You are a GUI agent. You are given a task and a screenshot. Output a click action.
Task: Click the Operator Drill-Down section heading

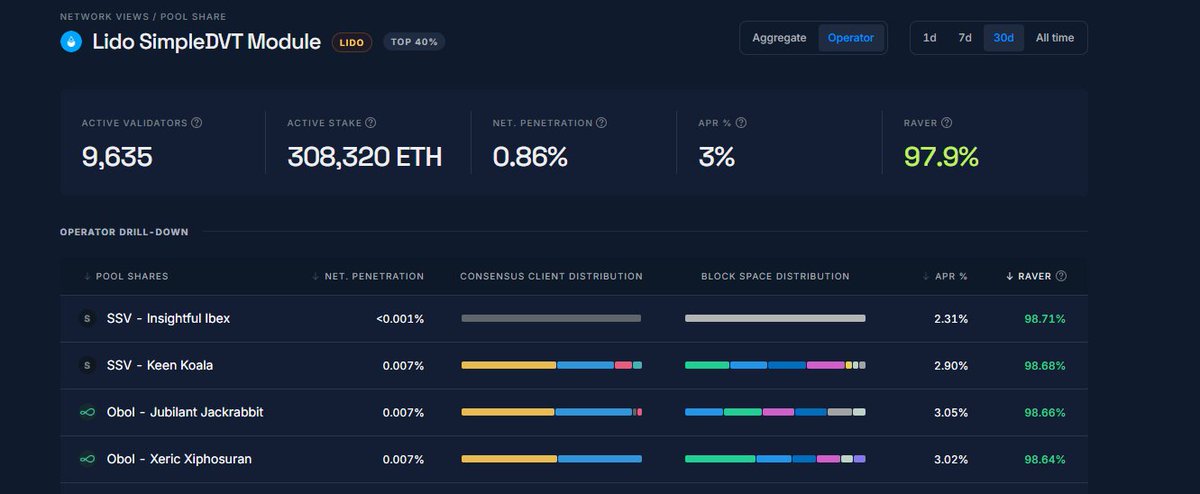coord(124,232)
